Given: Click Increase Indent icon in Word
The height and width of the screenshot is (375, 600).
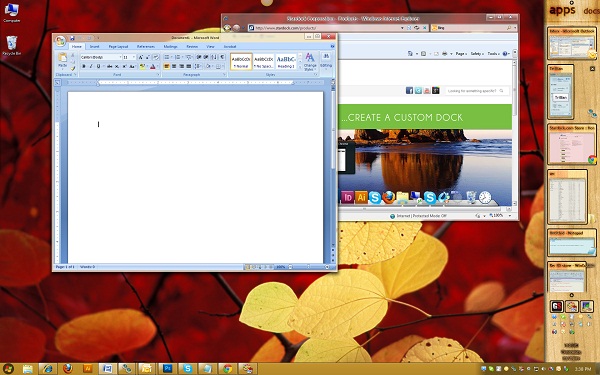Looking at the screenshot, I should 205,57.
